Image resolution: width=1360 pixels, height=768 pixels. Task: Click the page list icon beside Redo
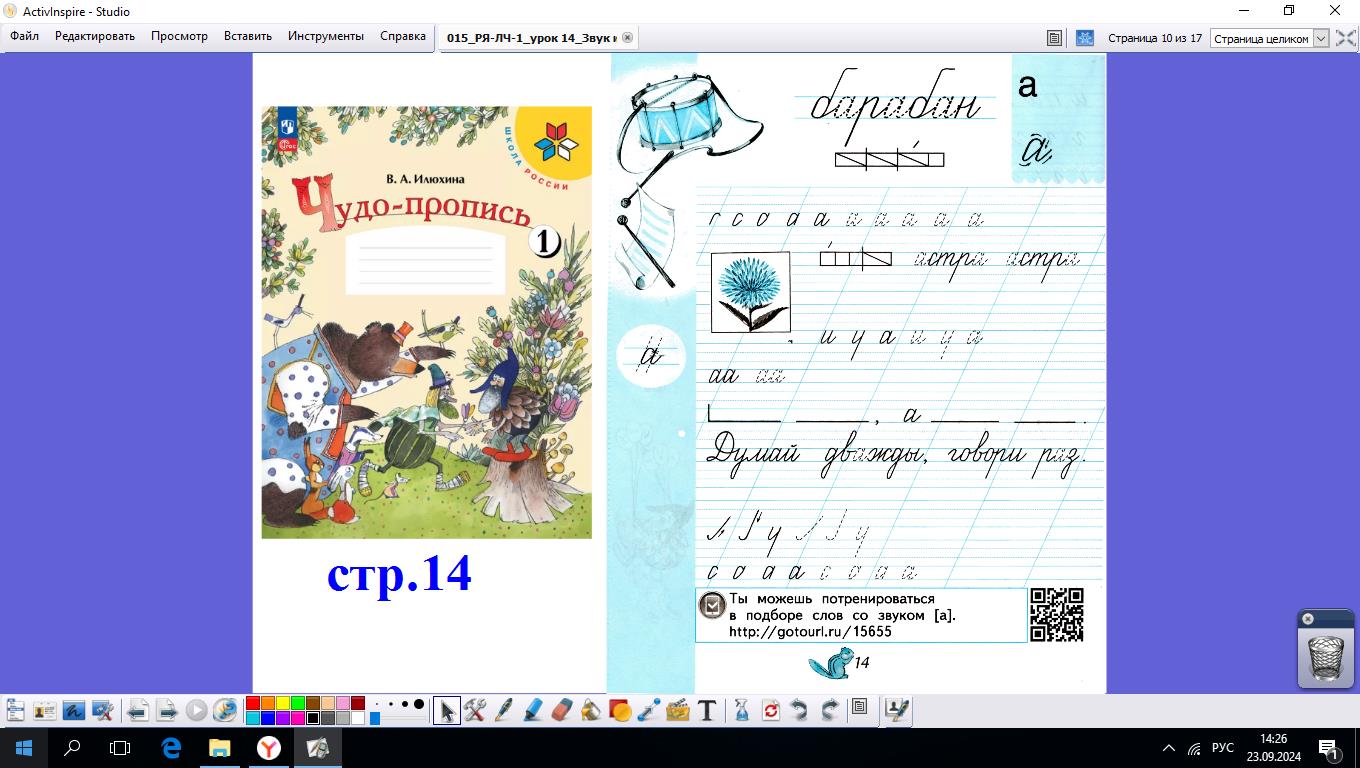click(x=859, y=707)
